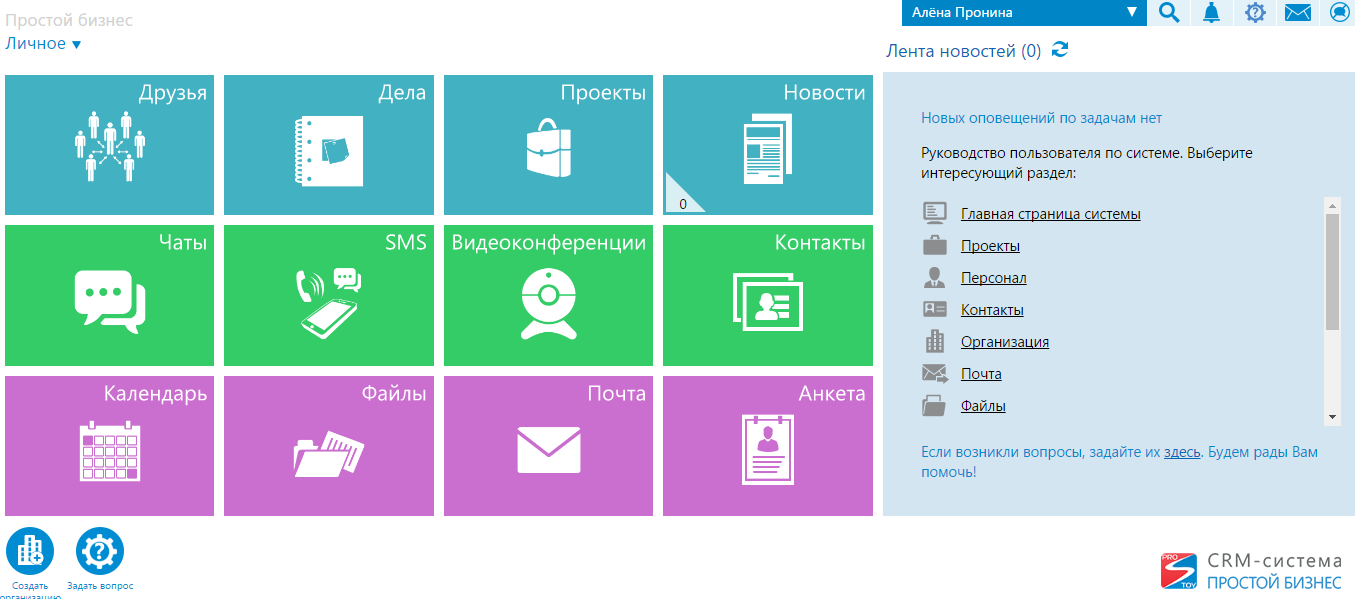1355x599 pixels.
Task: Click the person icon beside Персонал link
Action: click(934, 277)
